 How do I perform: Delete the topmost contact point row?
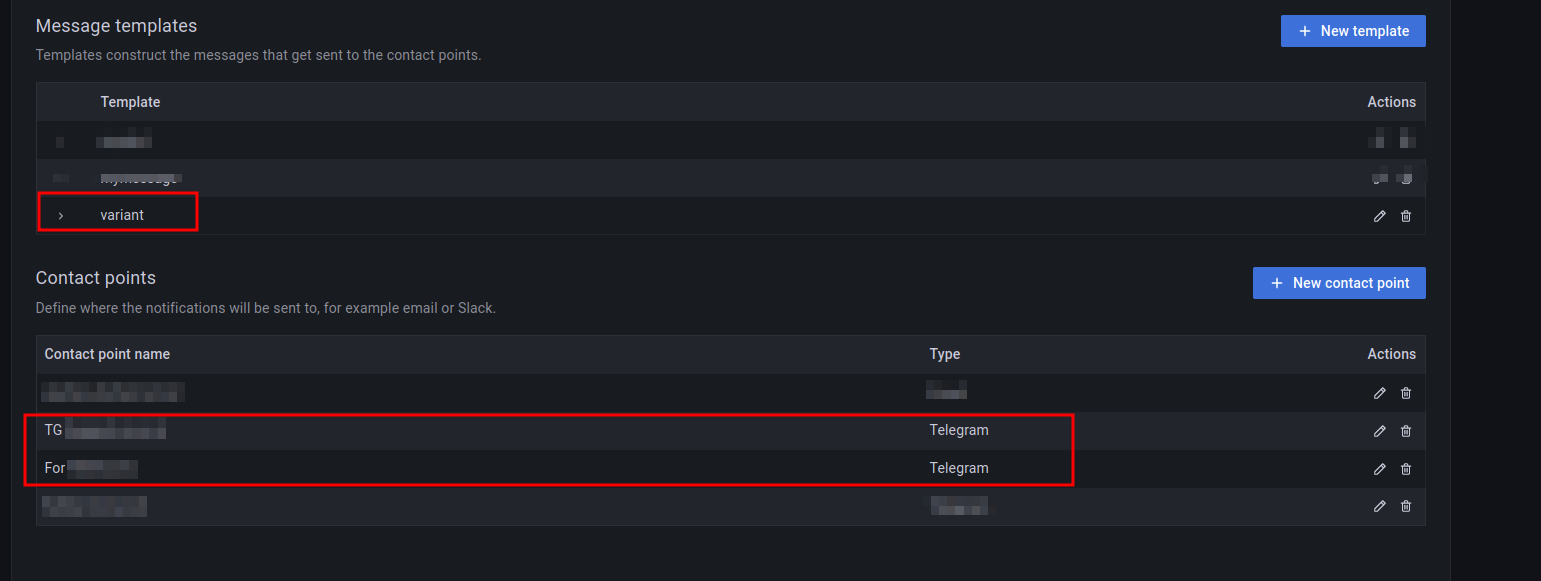[1406, 393]
